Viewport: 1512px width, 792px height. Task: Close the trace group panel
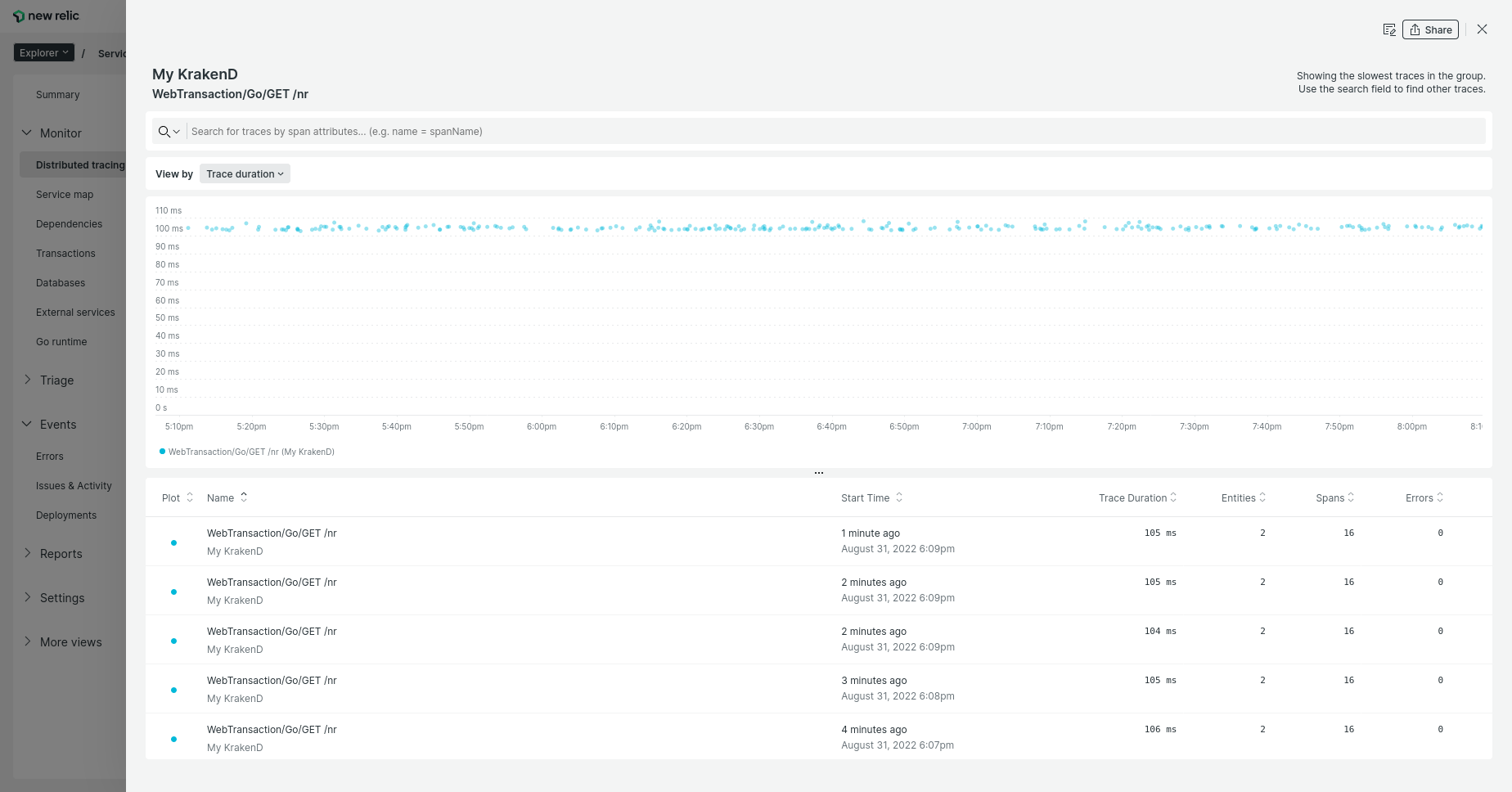click(x=1482, y=29)
